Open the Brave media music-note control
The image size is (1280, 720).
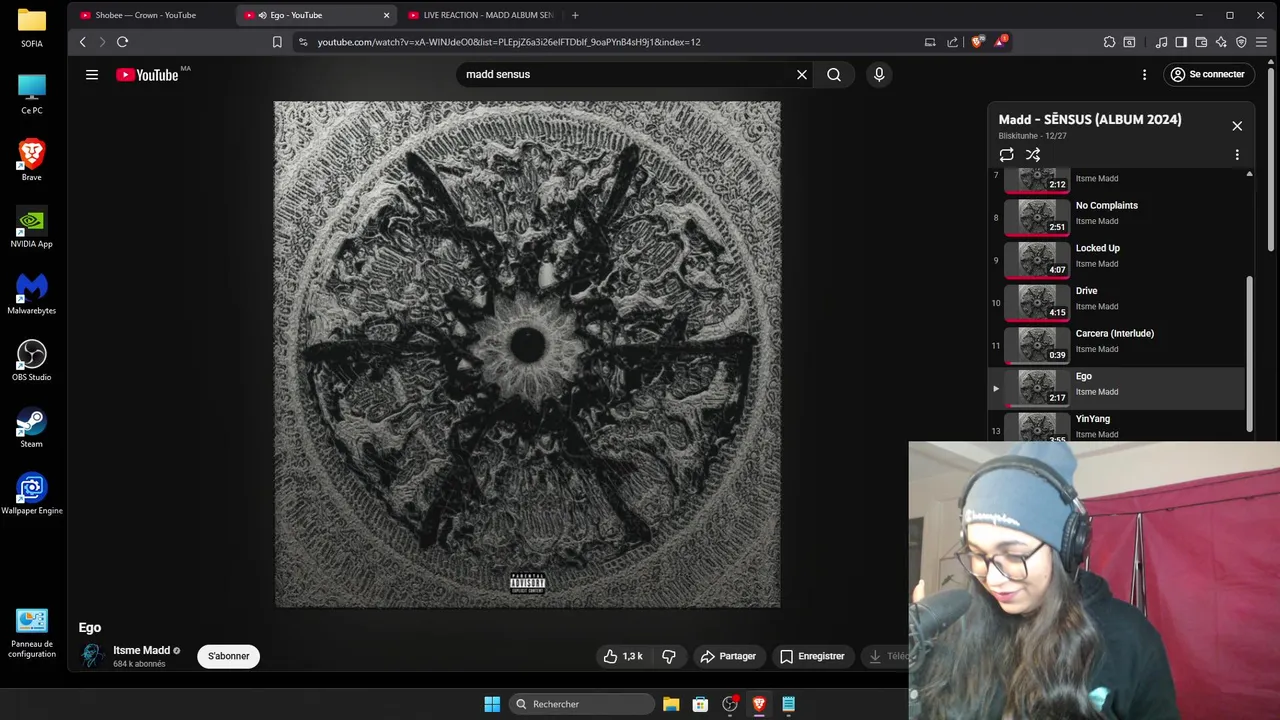coord(1161,42)
